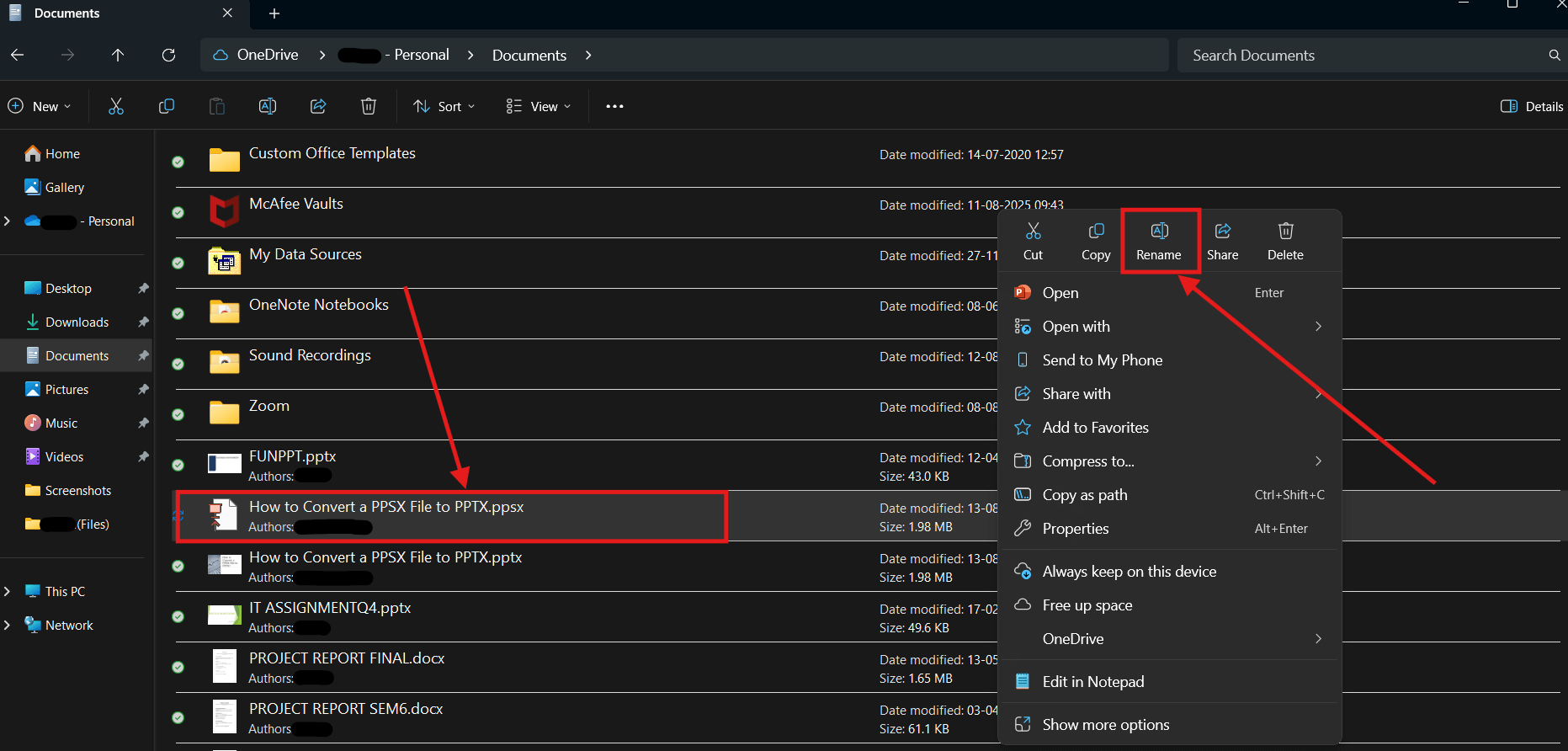Choose Copy in the context menu

1096,241
